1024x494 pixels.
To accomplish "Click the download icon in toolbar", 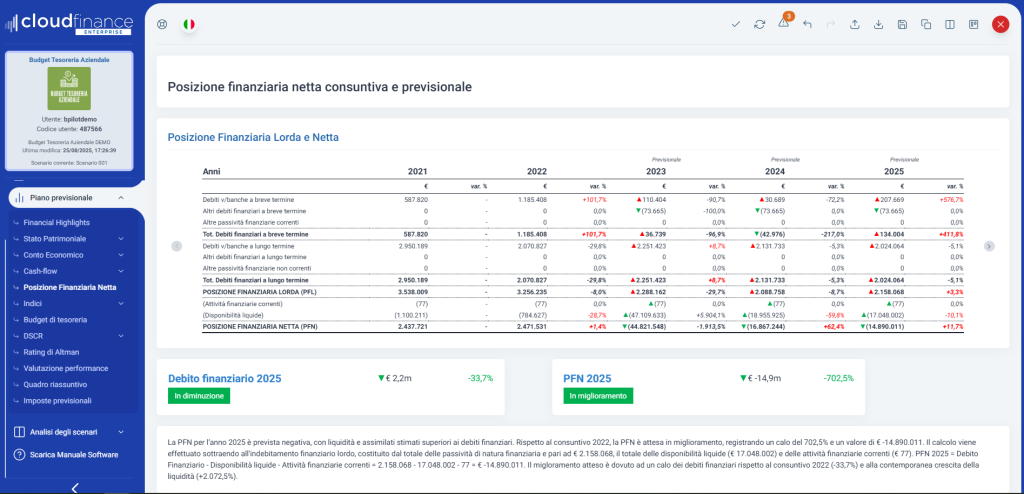I will pyautogui.click(x=878, y=24).
